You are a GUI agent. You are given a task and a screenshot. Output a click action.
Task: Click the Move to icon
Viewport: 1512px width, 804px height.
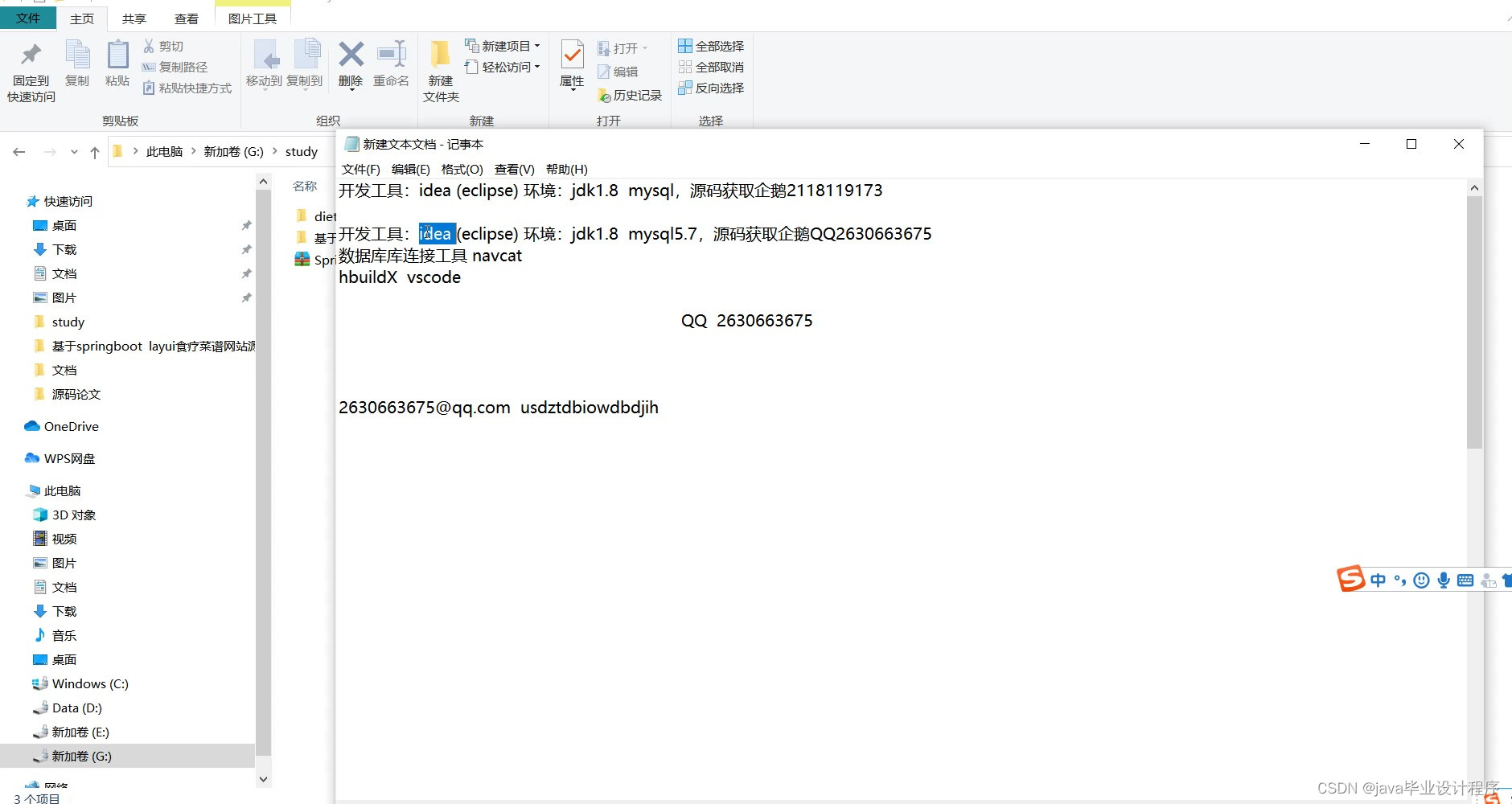[264, 63]
